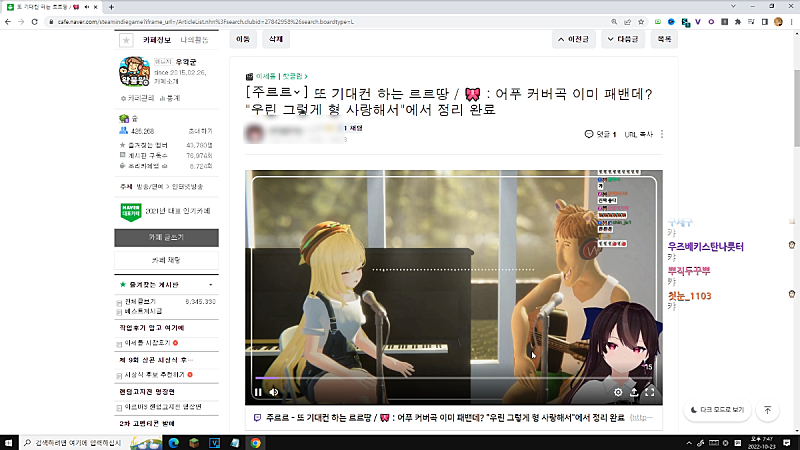Click browser back arrow
The height and width of the screenshot is (450, 800).
[x=8, y=22]
